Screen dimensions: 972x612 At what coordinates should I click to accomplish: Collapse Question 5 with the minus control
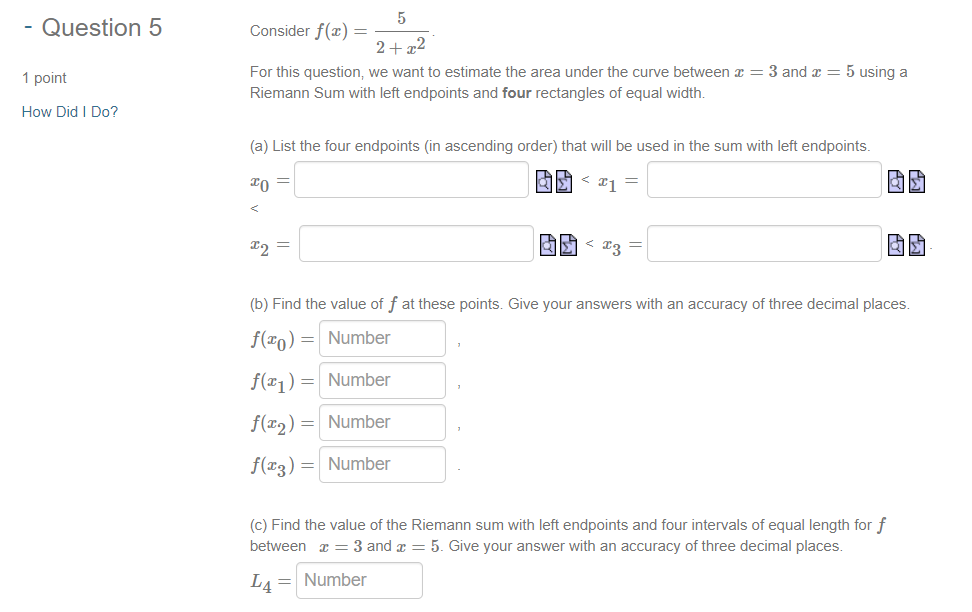click(x=28, y=27)
